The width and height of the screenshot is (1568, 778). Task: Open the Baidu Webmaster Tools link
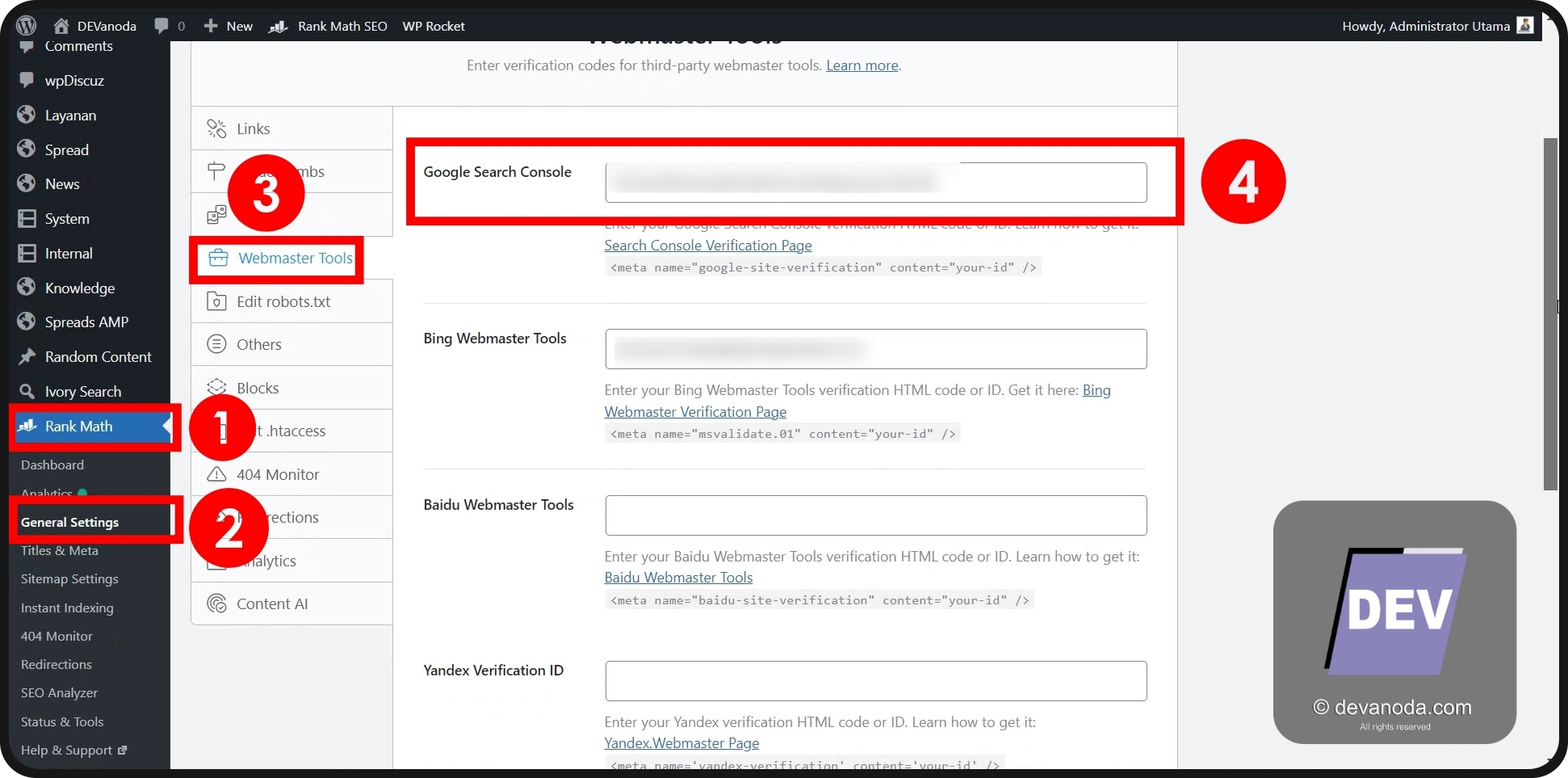pyautogui.click(x=678, y=578)
